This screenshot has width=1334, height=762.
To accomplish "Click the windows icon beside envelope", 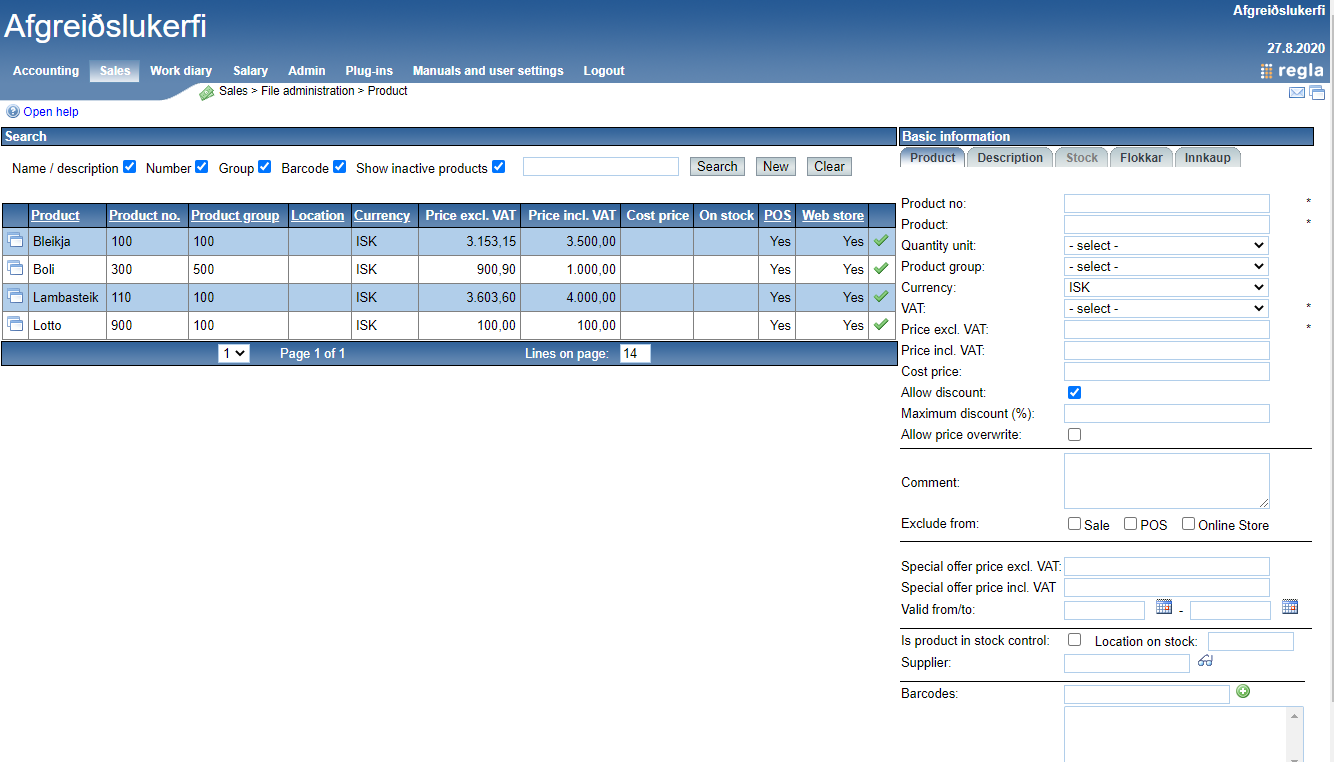I will (x=1317, y=93).
